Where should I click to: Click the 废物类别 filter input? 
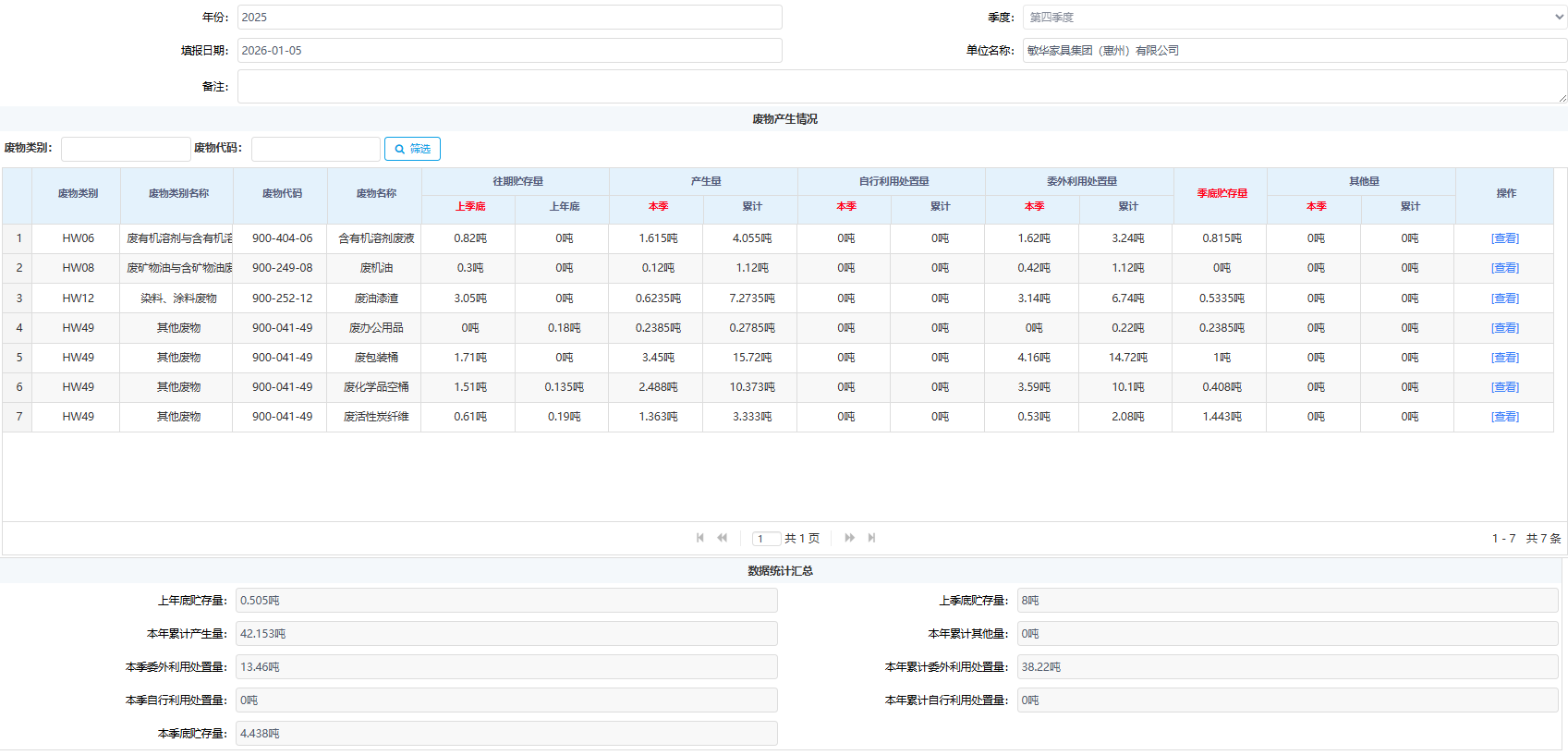coord(126,149)
